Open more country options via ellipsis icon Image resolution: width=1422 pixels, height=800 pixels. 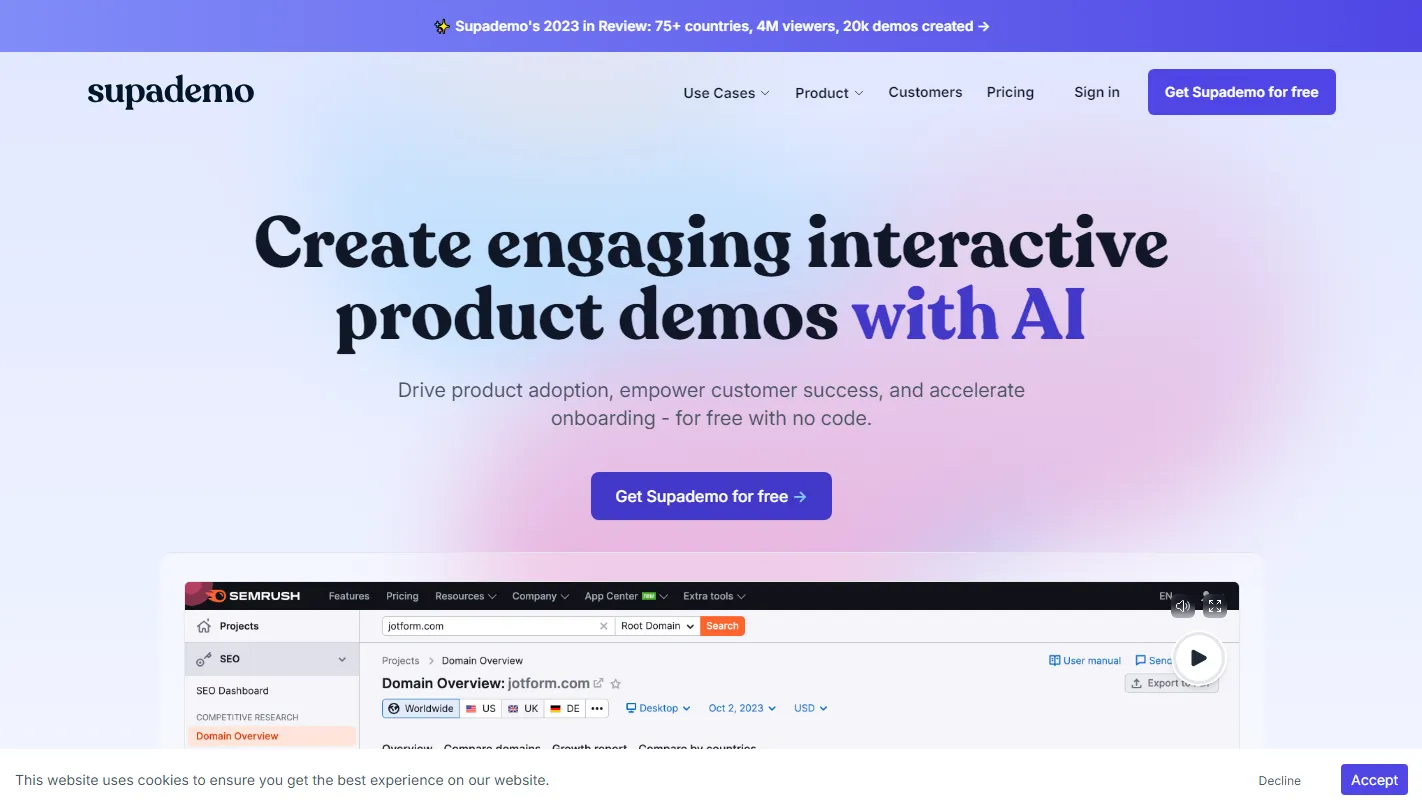pos(597,708)
